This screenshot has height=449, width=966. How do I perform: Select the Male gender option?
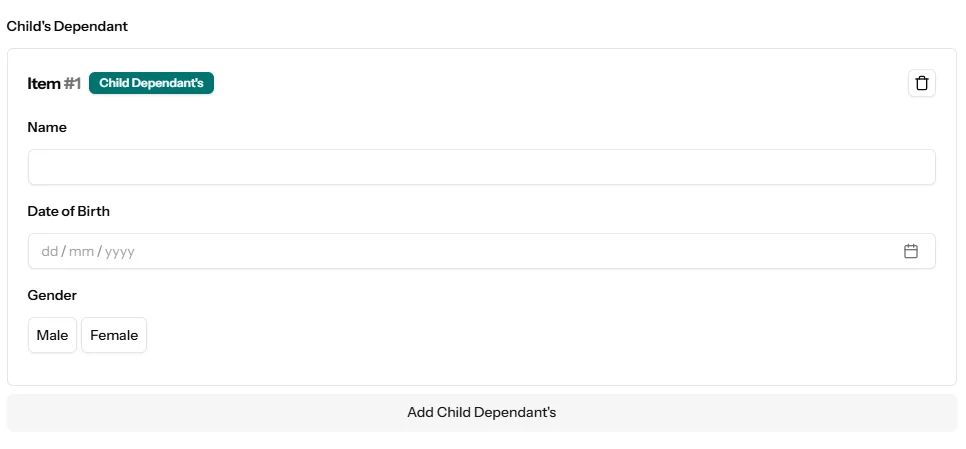pyautogui.click(x=52, y=336)
